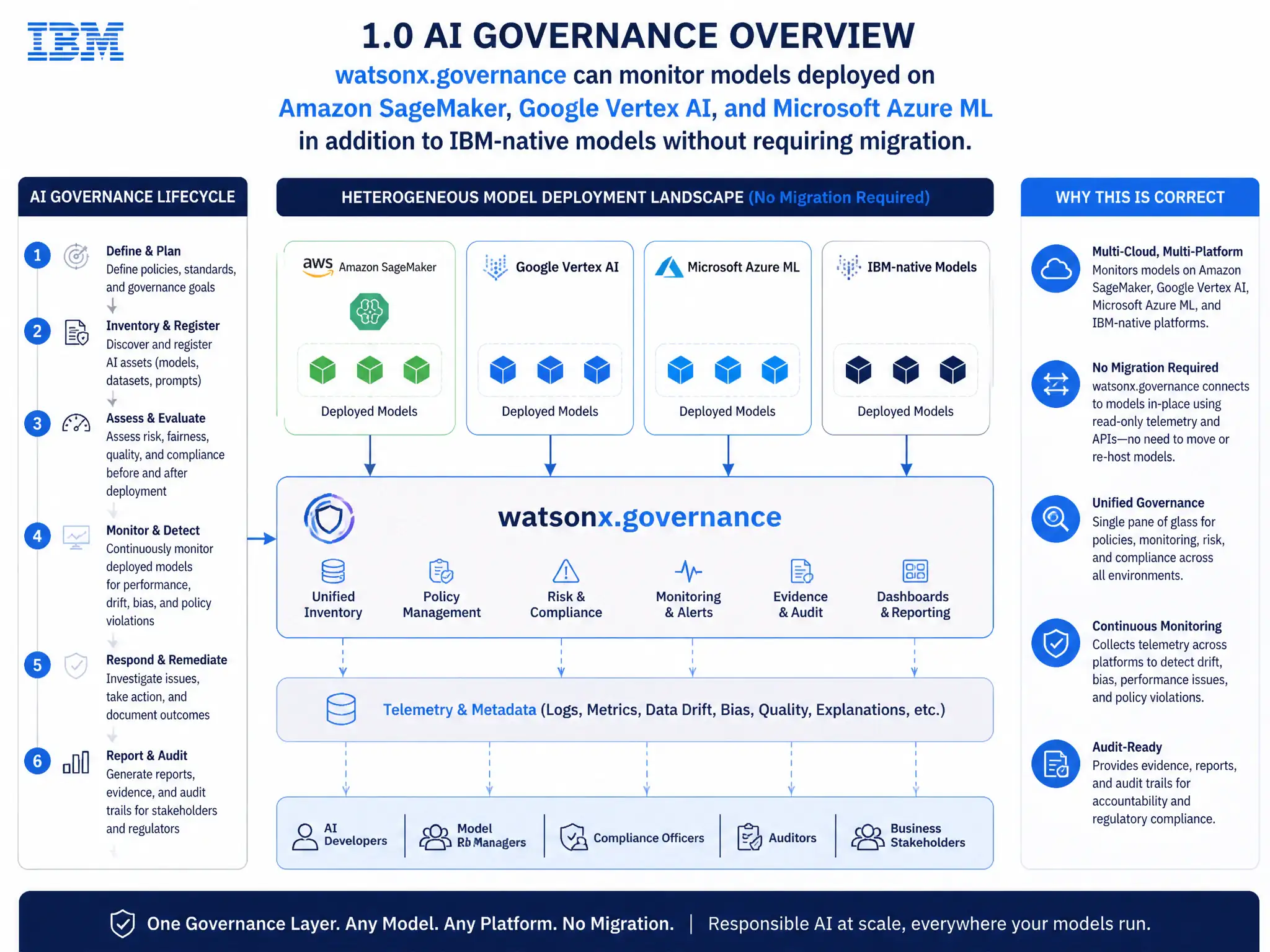
Task: Click Deployed Models under Microsoft Azure ML
Action: 727,412
